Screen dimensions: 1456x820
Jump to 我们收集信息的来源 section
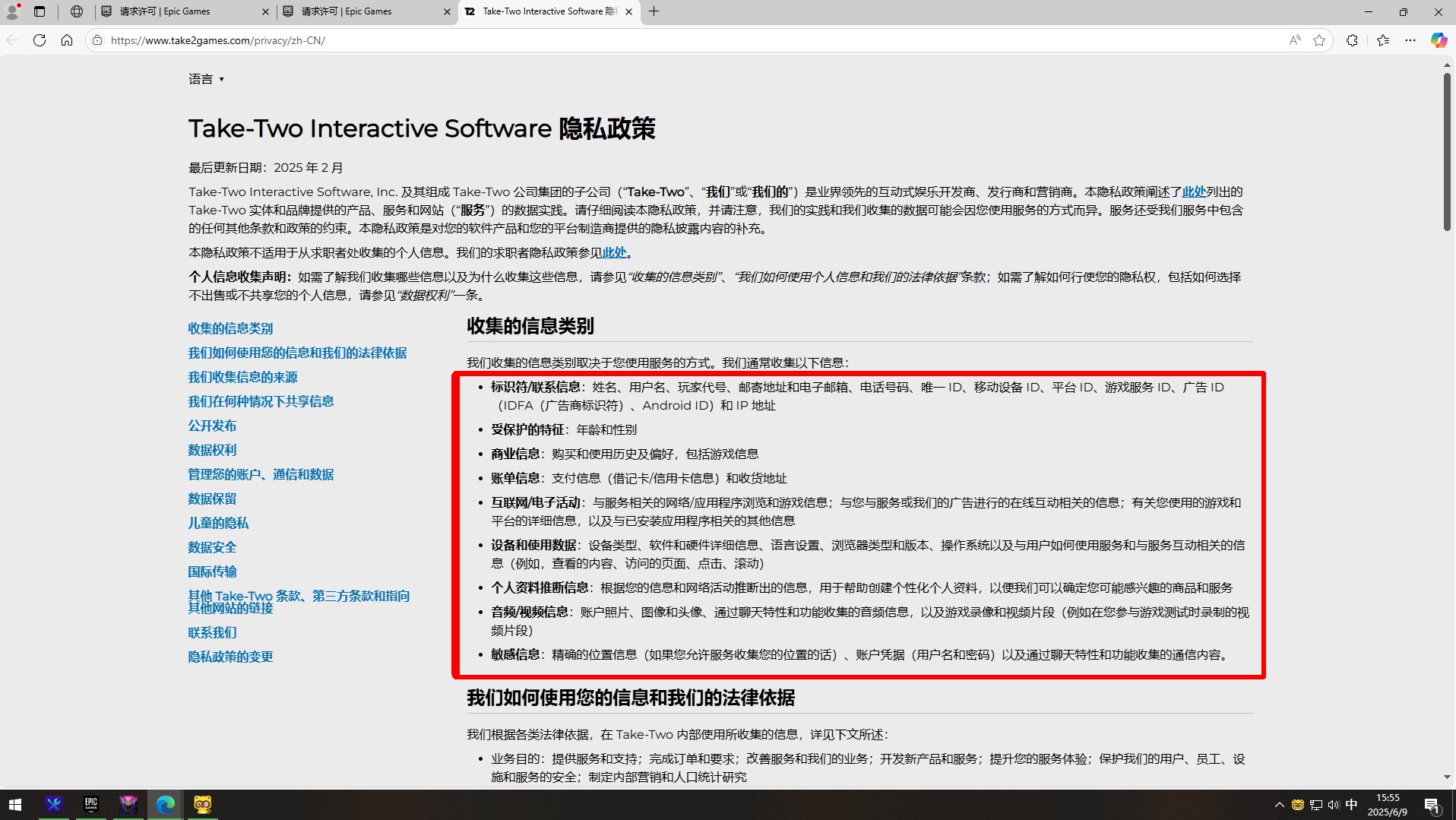(x=242, y=377)
